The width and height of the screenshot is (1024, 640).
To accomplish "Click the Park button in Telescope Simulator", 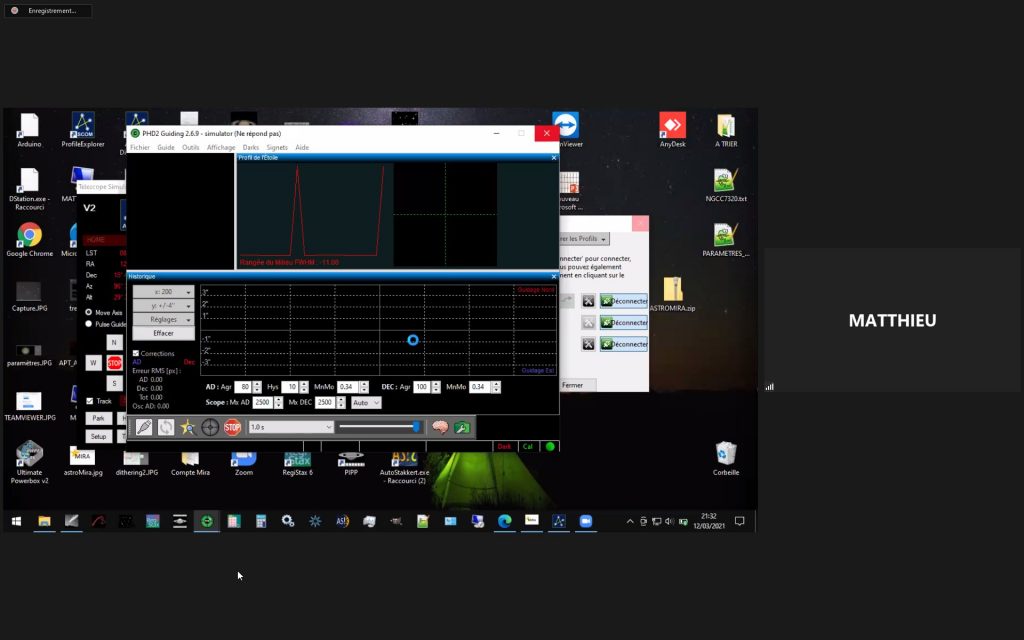I will (99, 418).
